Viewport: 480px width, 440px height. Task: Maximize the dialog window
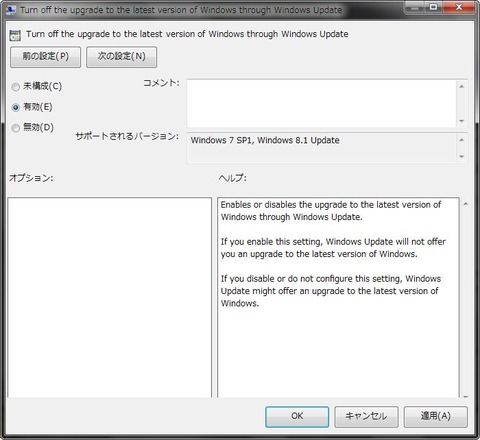433,7
